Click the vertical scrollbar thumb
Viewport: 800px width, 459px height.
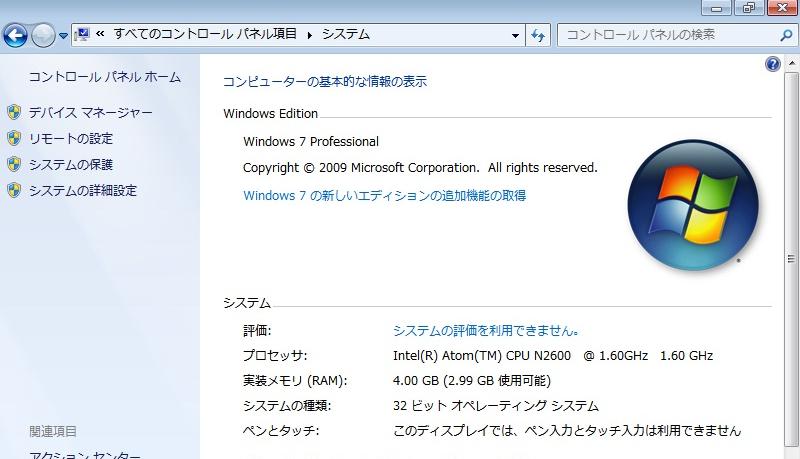792,259
